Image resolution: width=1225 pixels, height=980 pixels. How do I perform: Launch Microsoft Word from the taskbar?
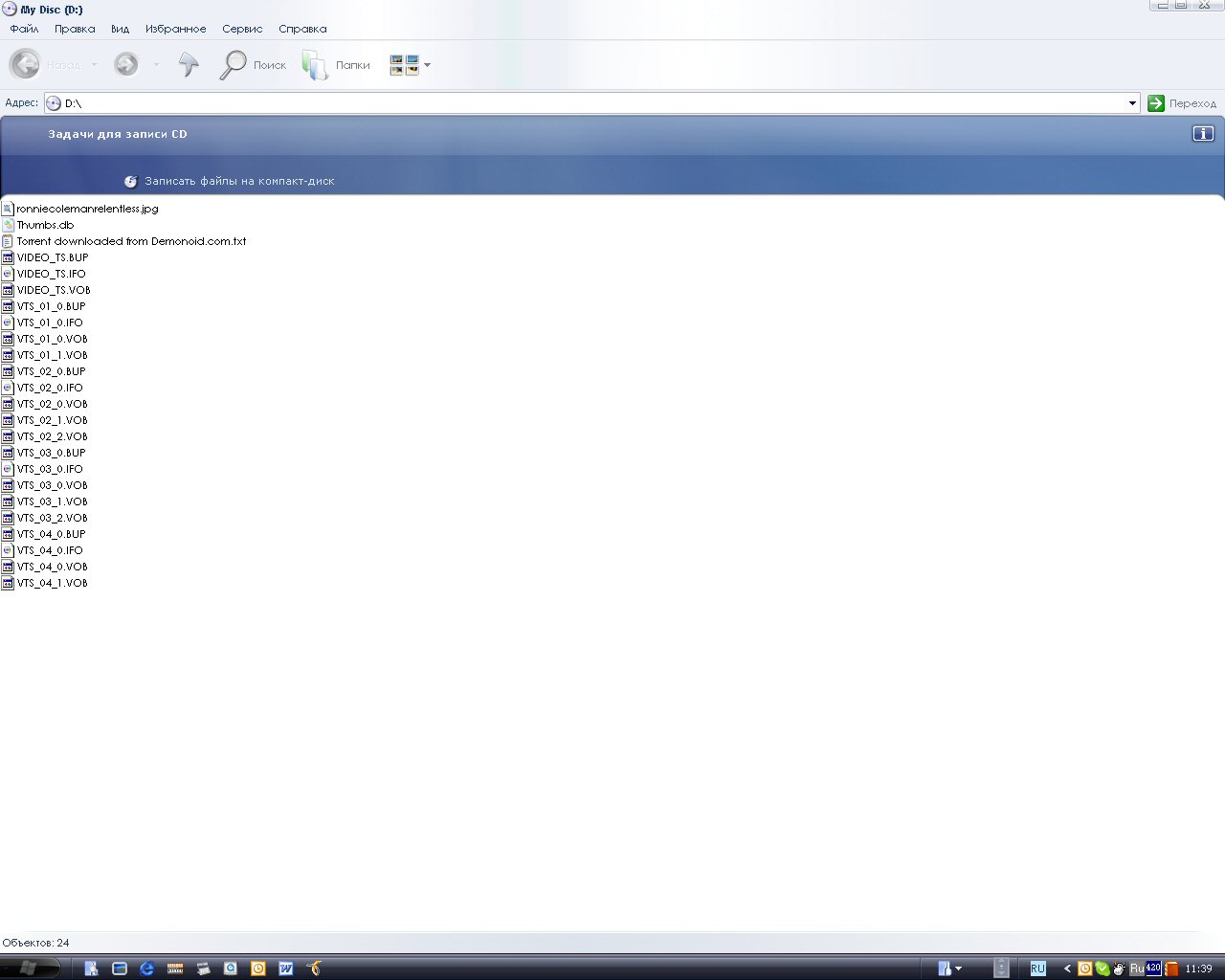click(285, 969)
